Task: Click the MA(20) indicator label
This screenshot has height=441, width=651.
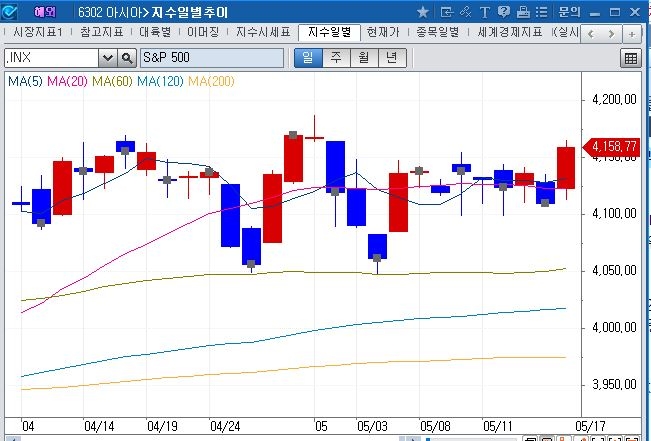Action: (x=67, y=81)
